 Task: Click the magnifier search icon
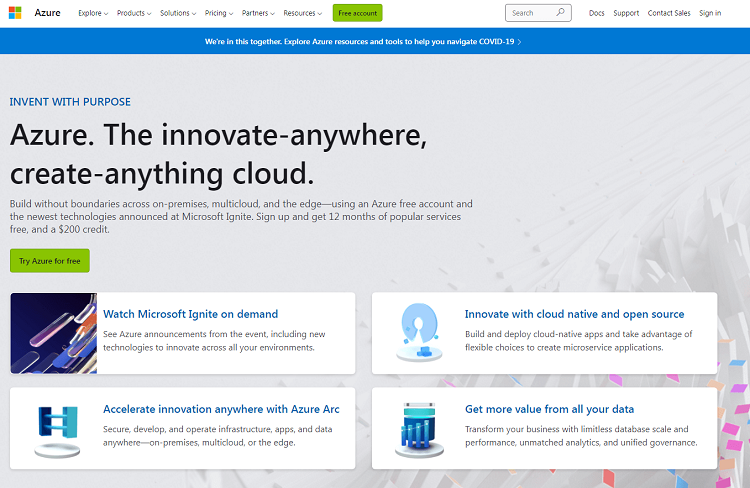coord(561,12)
